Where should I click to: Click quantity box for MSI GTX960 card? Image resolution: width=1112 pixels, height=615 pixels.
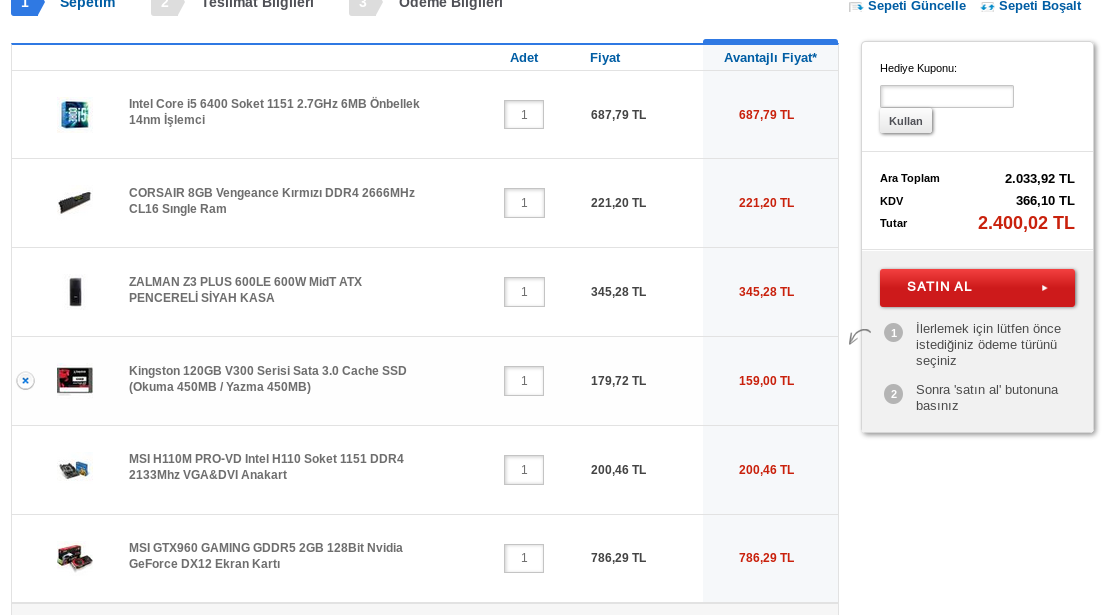[x=524, y=558]
